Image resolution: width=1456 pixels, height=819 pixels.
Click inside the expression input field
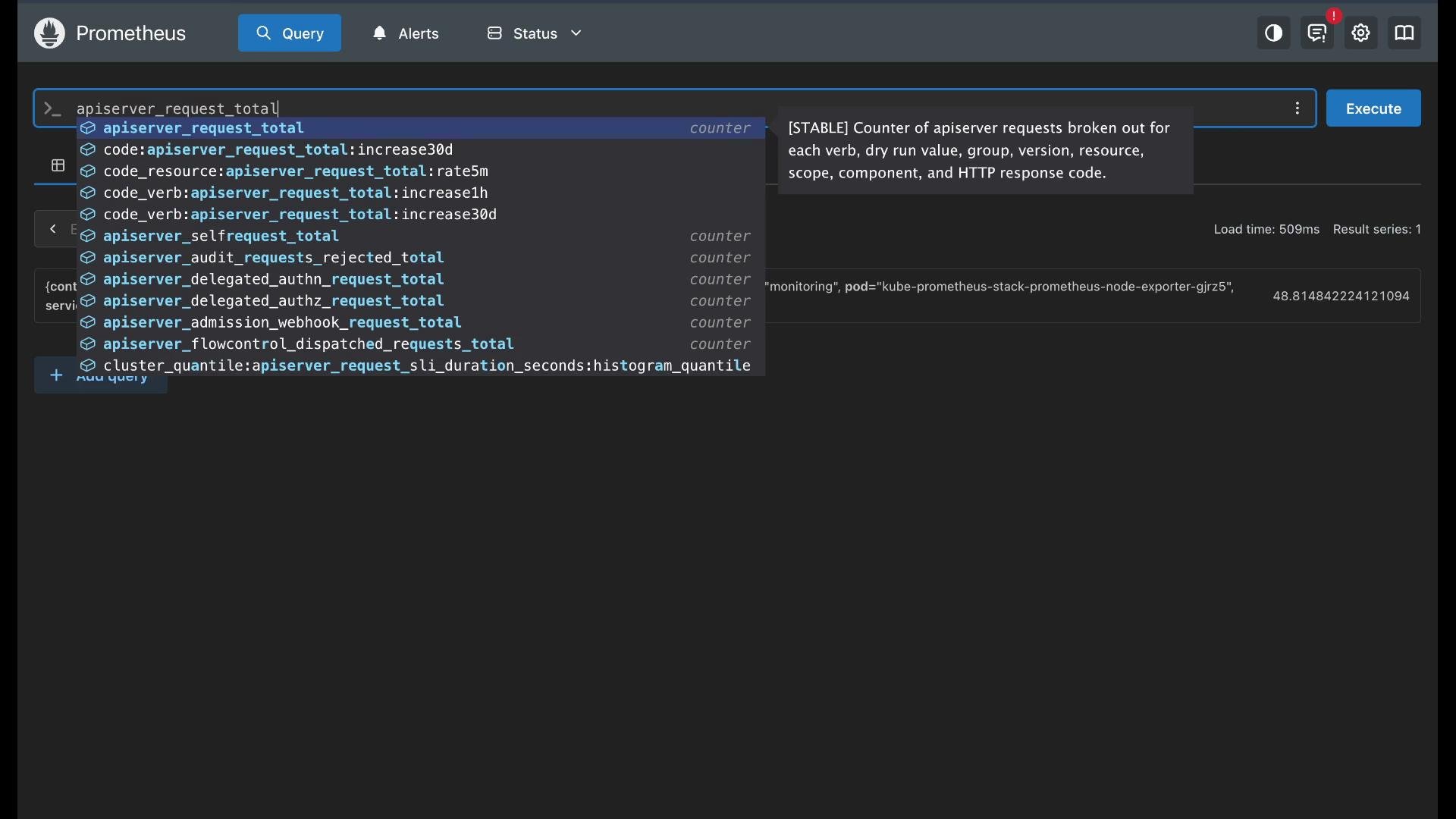click(x=675, y=108)
